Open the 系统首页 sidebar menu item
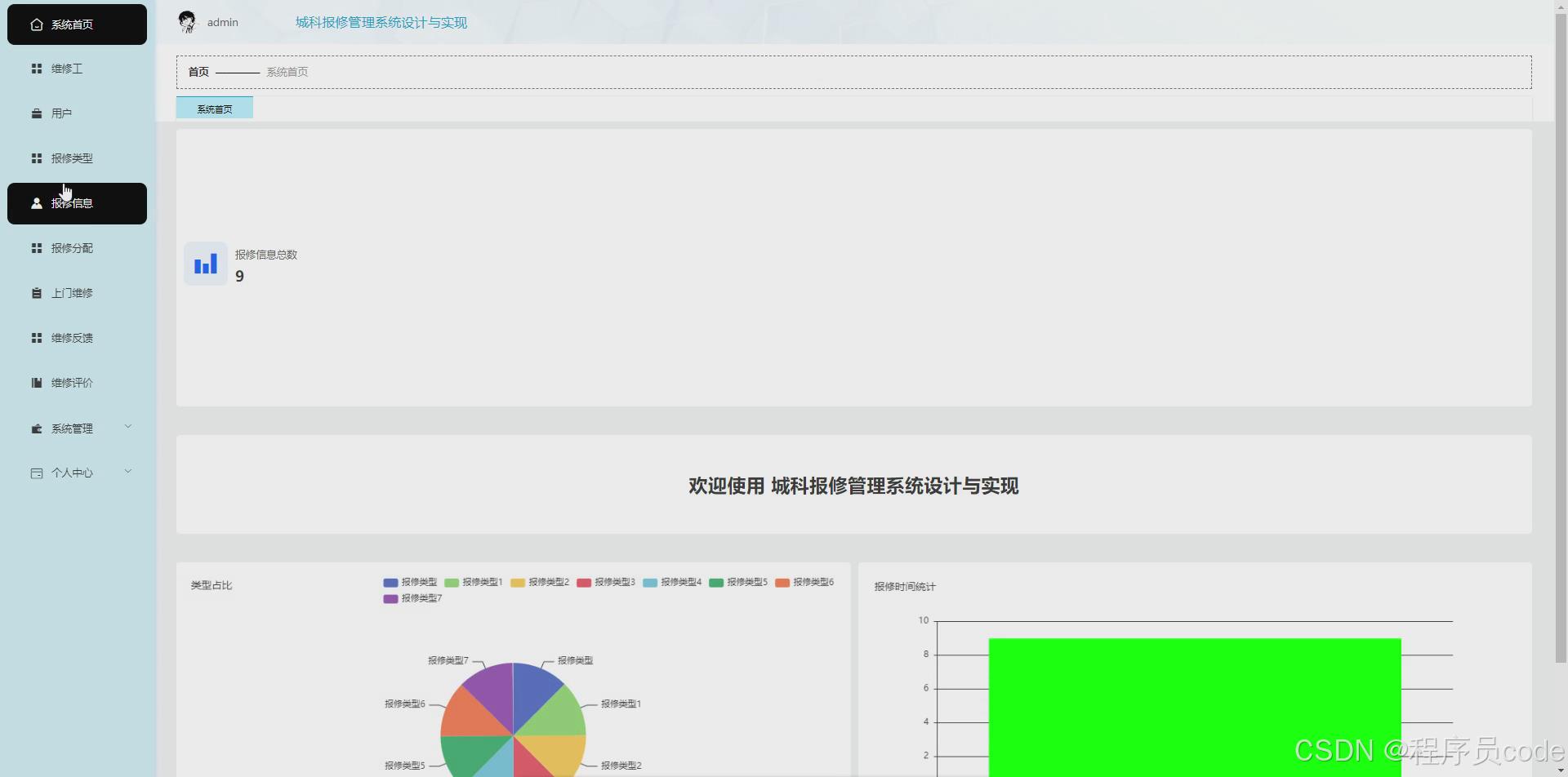Screen dimensions: 1568x777 tap(77, 24)
